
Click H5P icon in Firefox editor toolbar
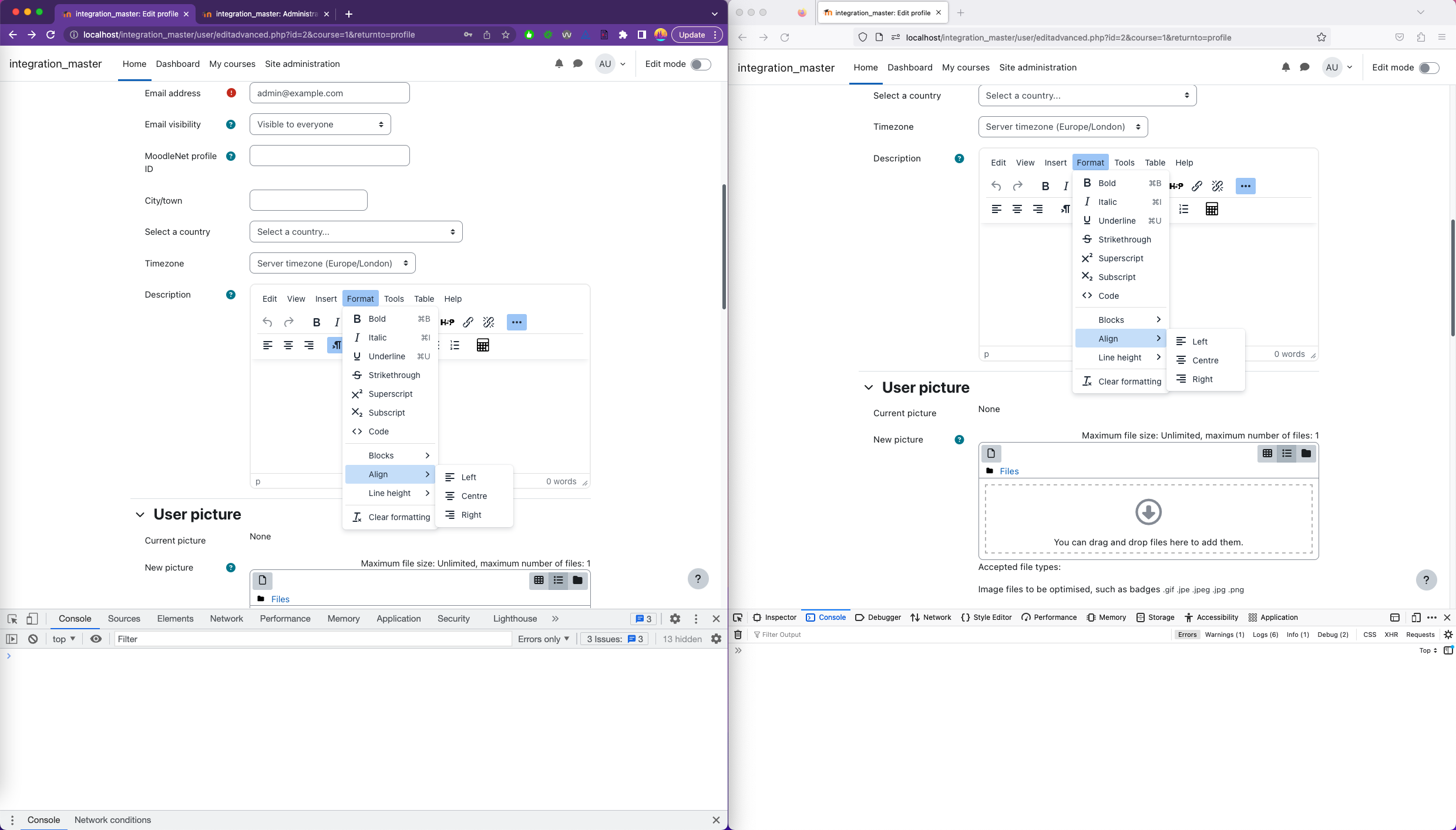(x=1176, y=186)
